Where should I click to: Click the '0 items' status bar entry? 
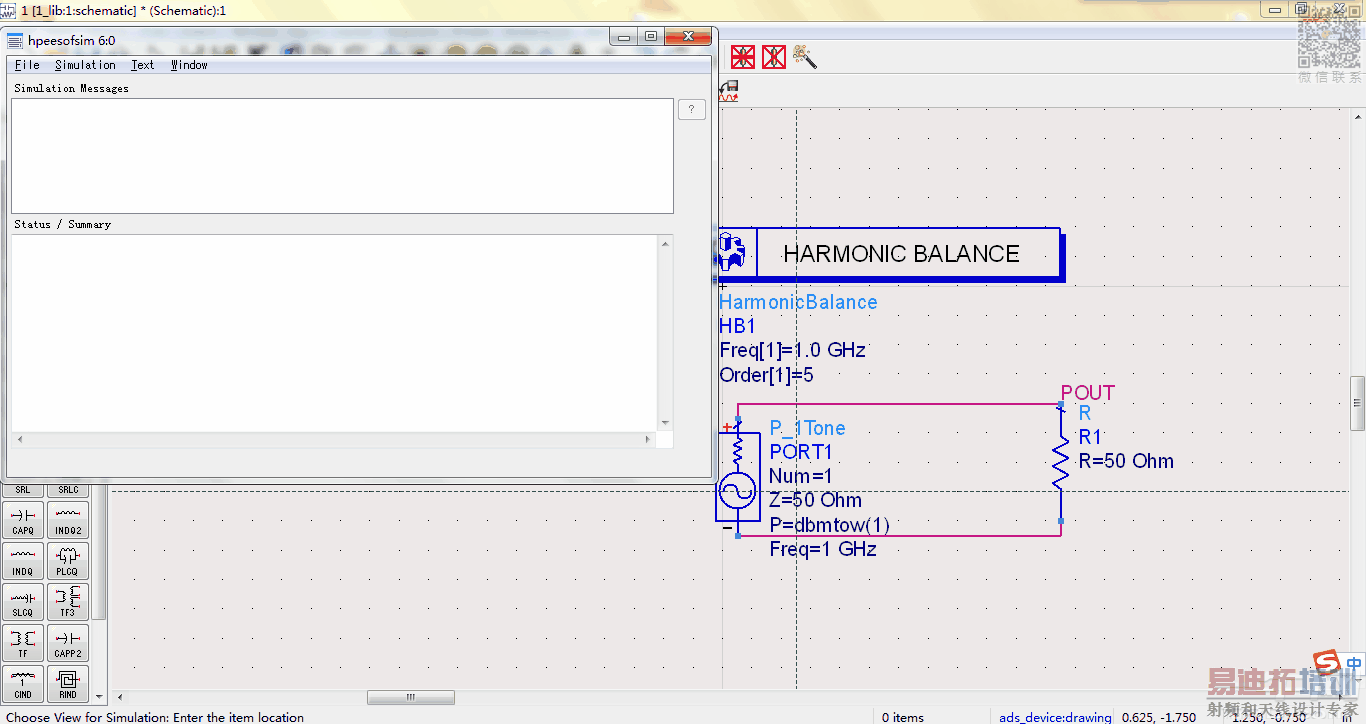pos(903,717)
